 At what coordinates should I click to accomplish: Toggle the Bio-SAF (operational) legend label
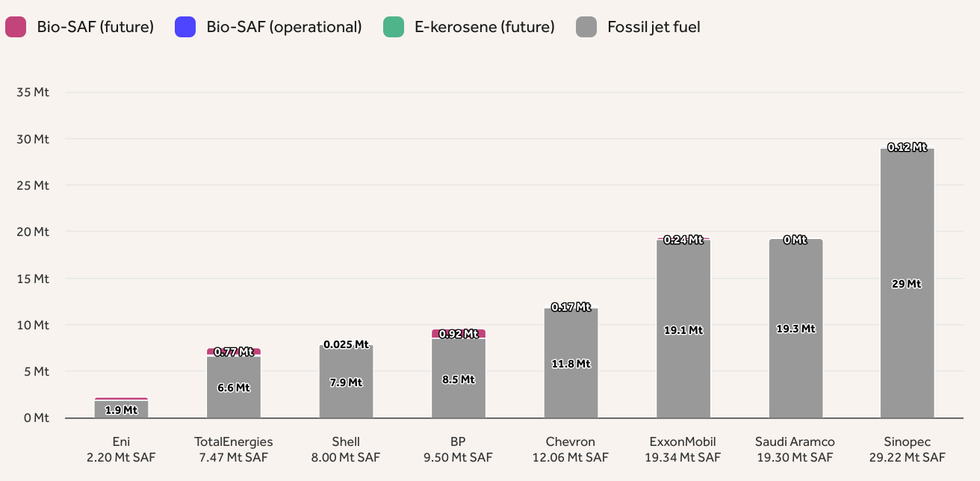pos(283,27)
